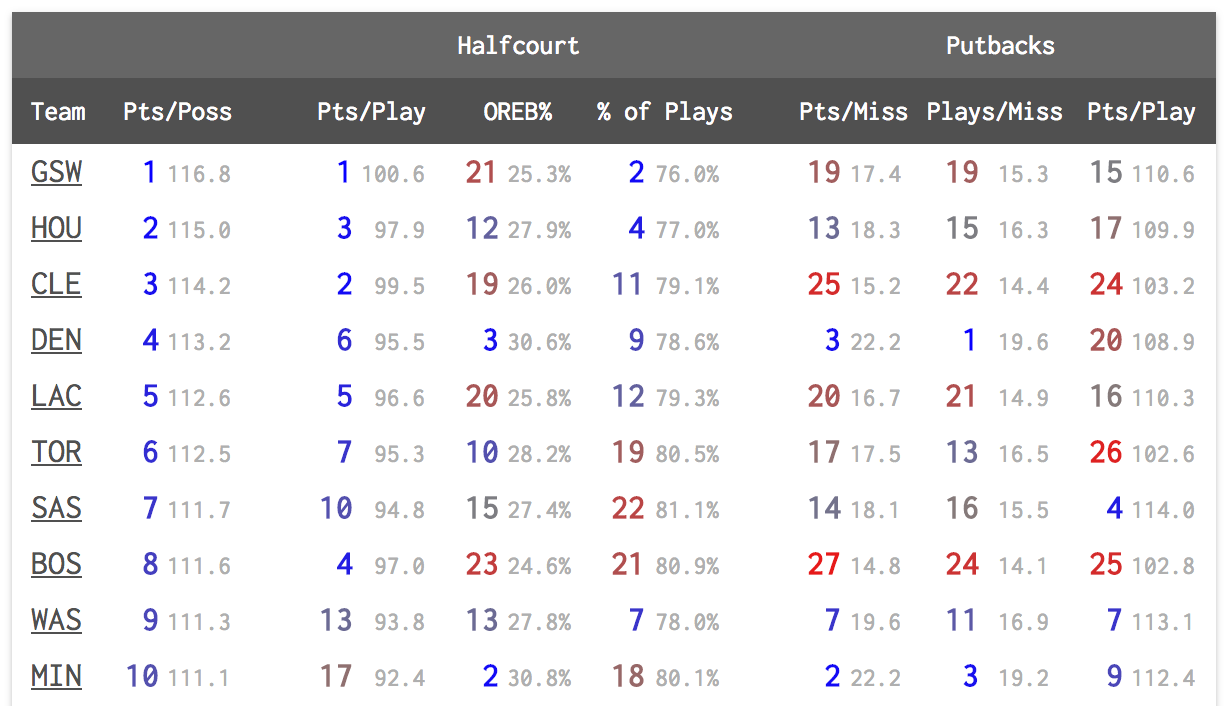This screenshot has height=706, width=1232.
Task: Go to the CLE team page
Action: [x=56, y=285]
